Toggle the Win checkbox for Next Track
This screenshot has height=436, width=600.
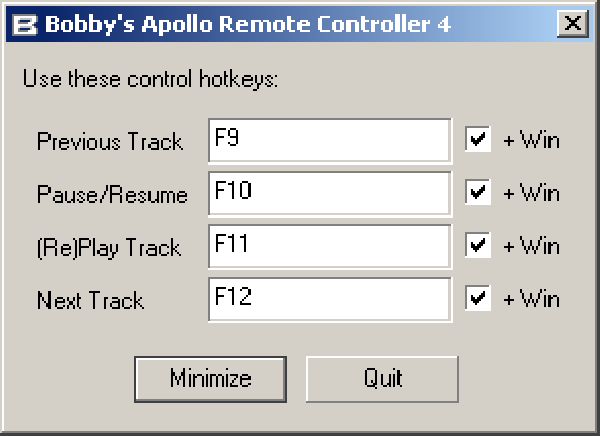tap(478, 299)
